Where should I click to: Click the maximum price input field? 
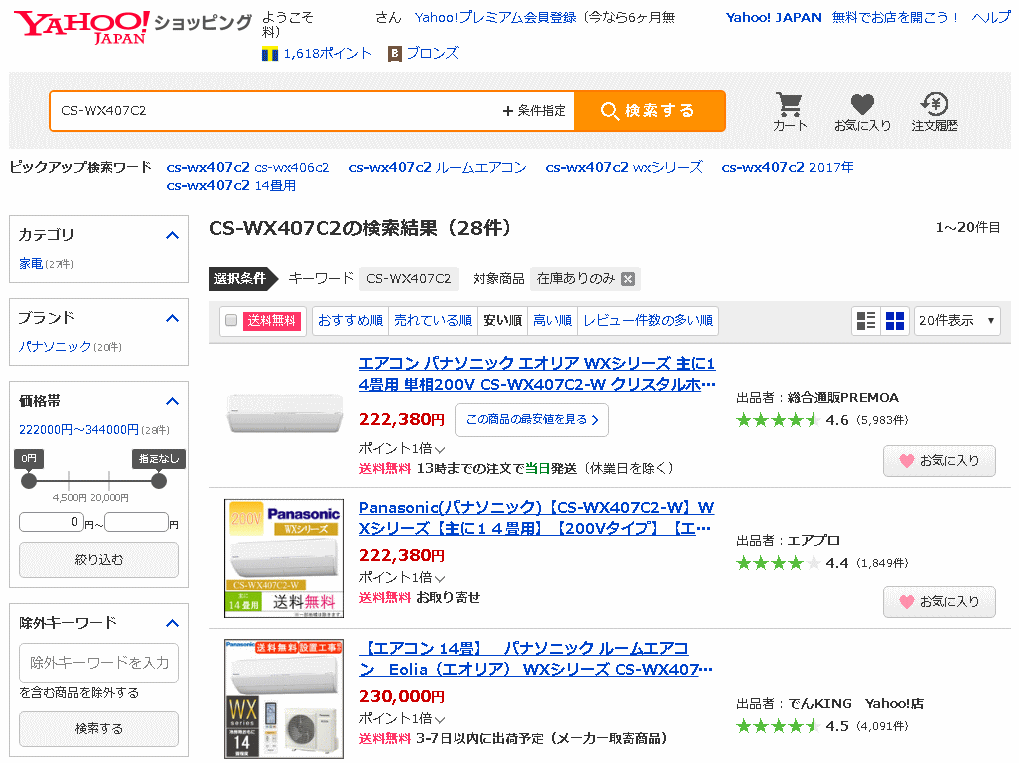point(136,522)
